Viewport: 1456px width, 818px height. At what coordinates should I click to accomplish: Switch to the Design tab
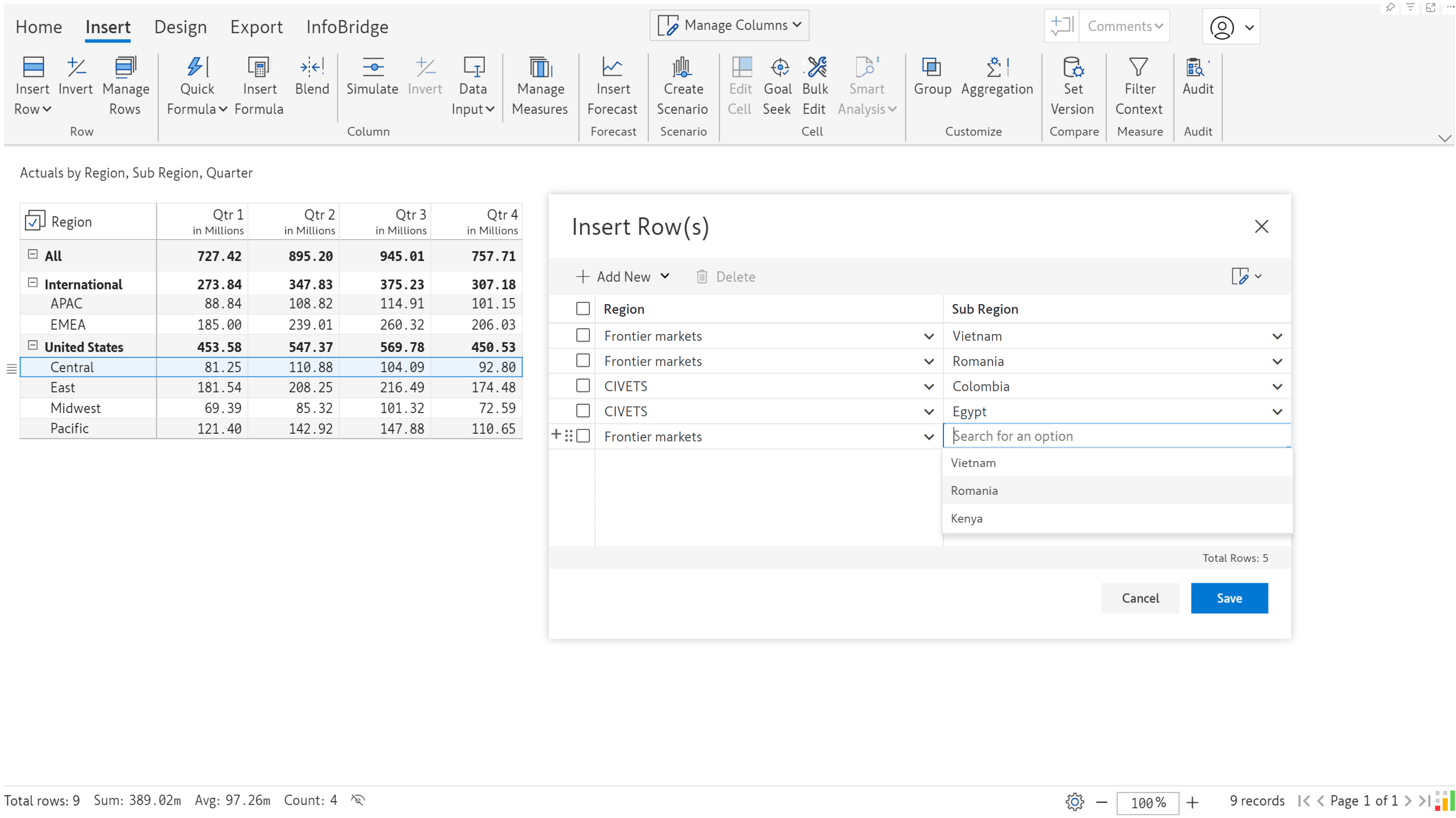coord(180,27)
